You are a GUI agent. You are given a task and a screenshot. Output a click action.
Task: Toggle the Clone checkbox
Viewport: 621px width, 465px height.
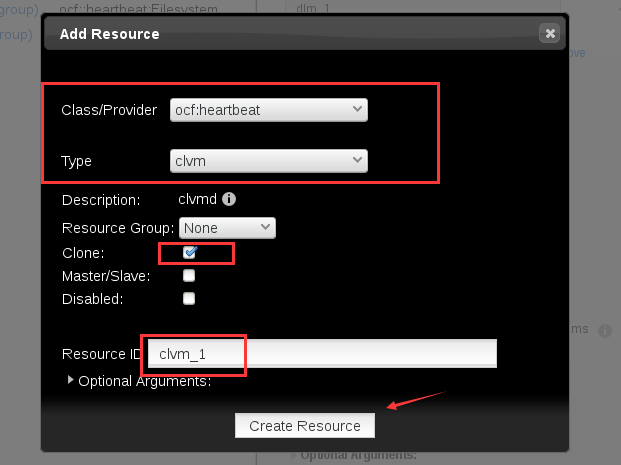click(x=189, y=253)
